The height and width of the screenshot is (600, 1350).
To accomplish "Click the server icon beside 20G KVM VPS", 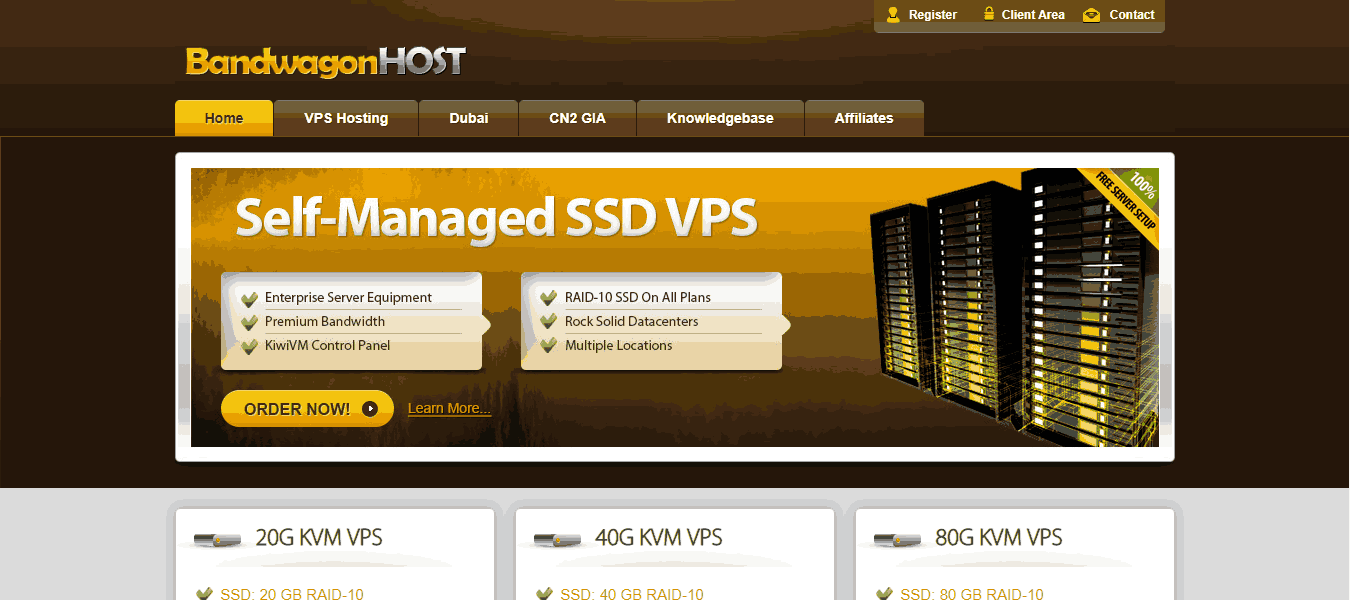I will pos(217,539).
